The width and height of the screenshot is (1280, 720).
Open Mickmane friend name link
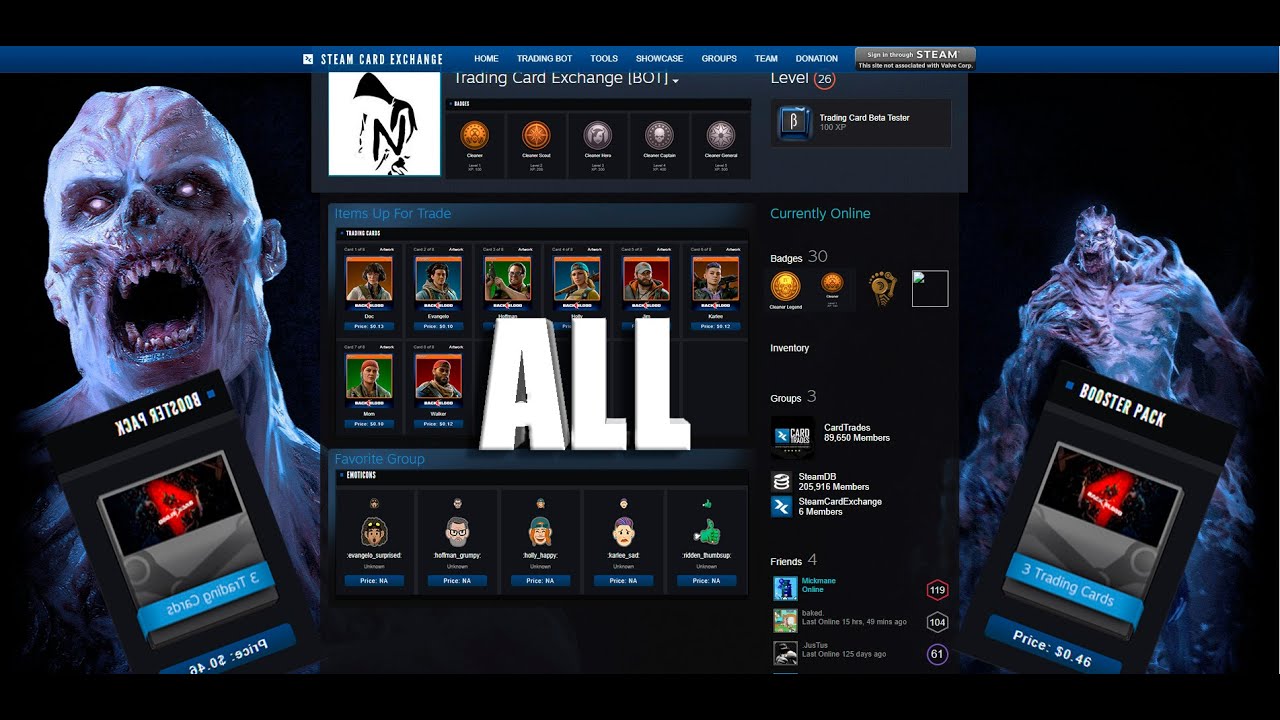coord(819,581)
